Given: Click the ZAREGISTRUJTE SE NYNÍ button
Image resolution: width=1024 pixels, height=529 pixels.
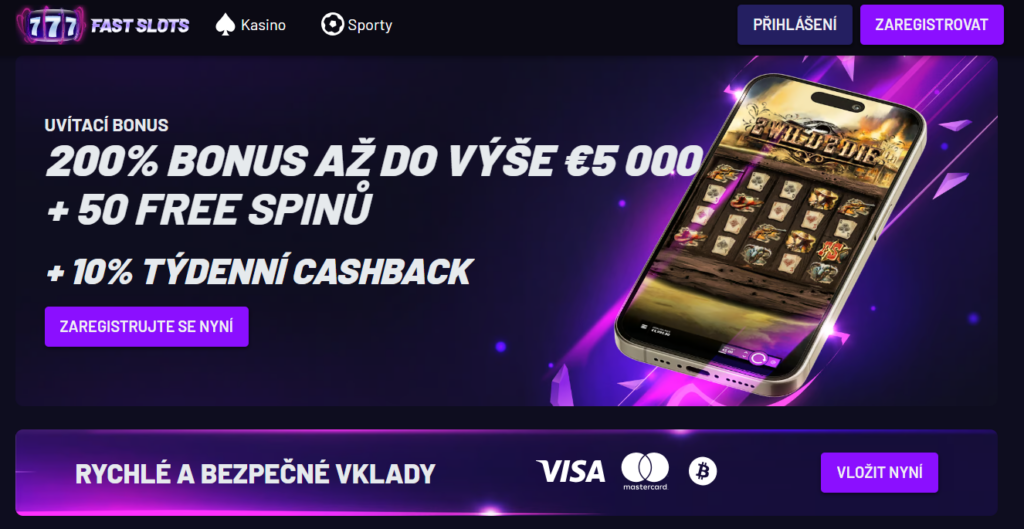Looking at the screenshot, I should (x=146, y=327).
